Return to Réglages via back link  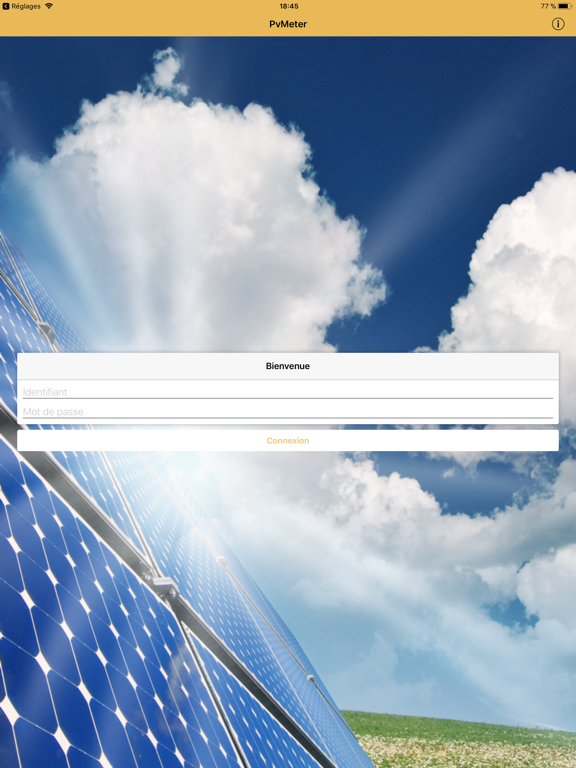22,6
